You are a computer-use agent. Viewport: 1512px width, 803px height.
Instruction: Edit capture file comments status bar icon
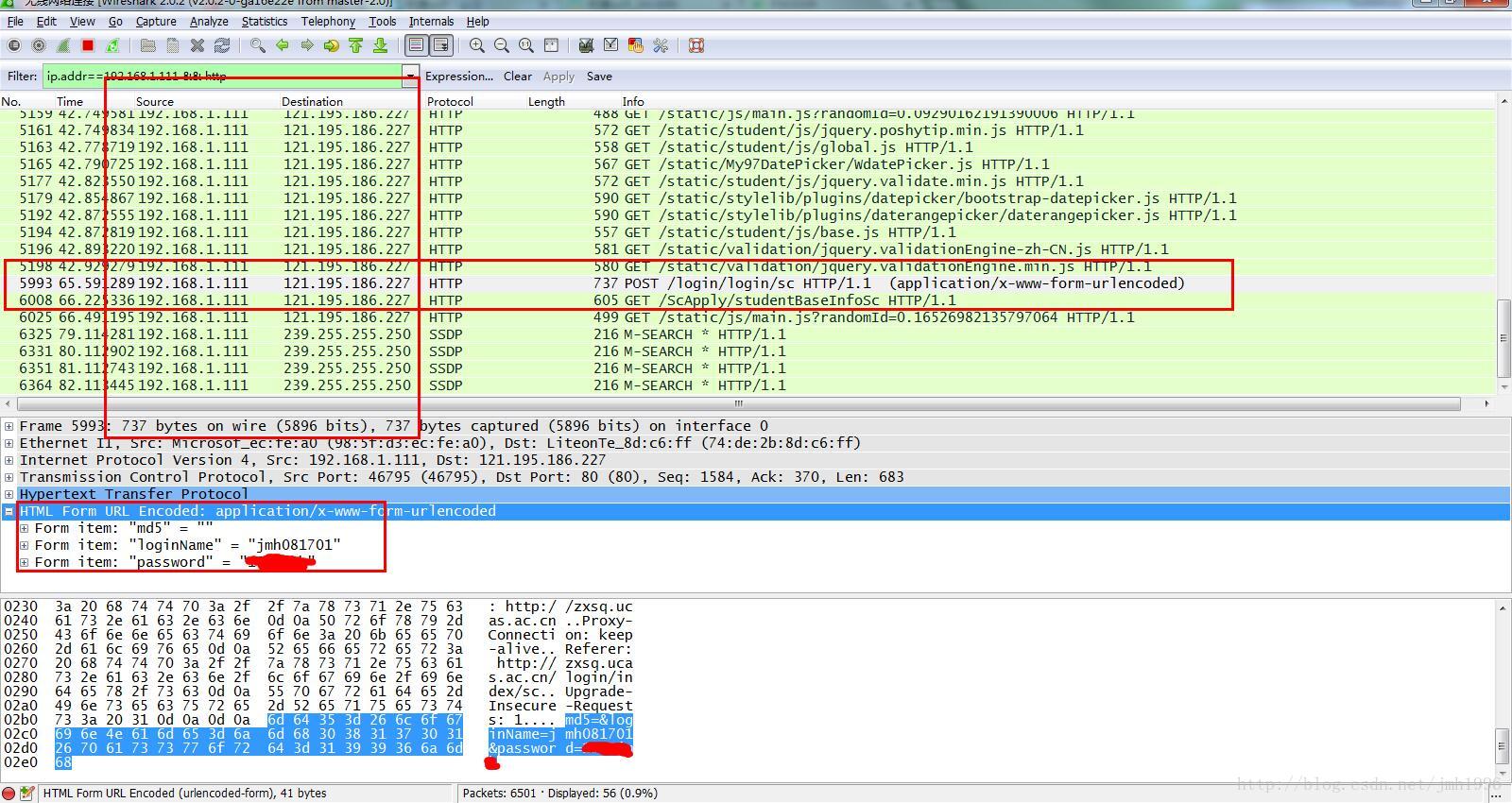click(26, 794)
